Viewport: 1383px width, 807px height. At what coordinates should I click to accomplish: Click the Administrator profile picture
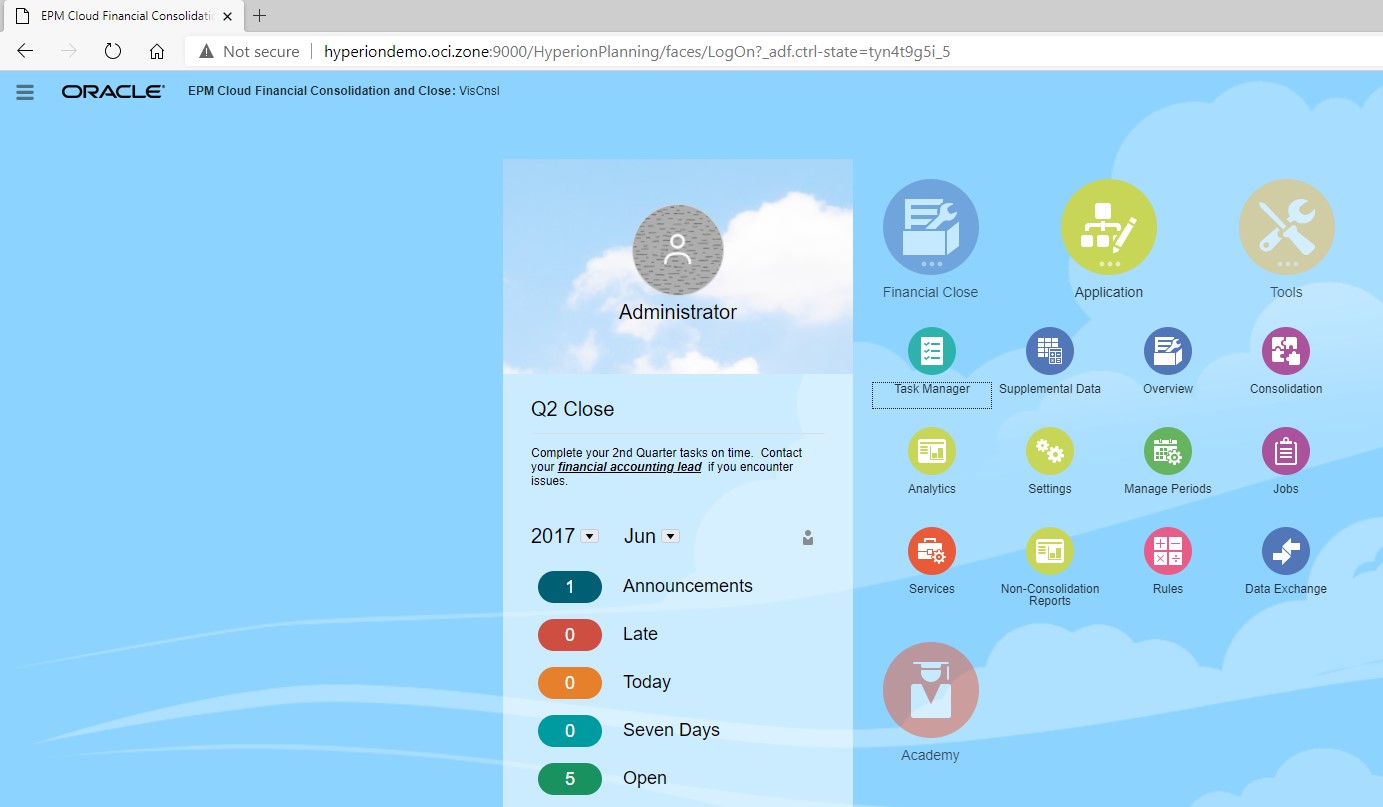(678, 251)
